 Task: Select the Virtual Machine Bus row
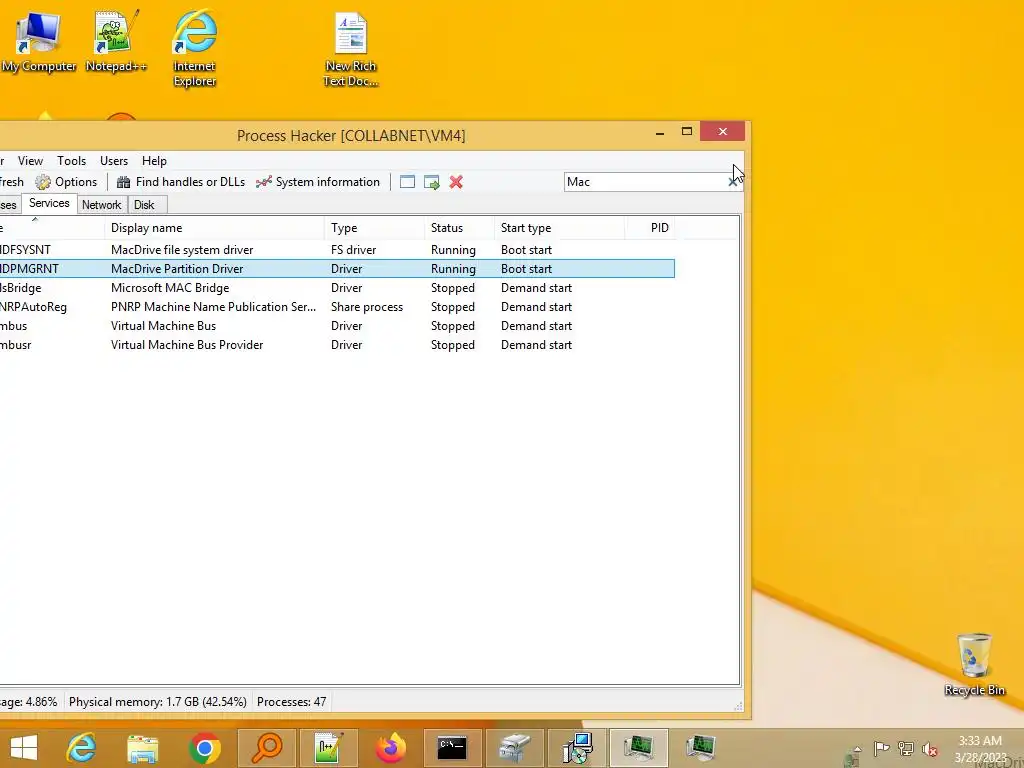coord(337,326)
